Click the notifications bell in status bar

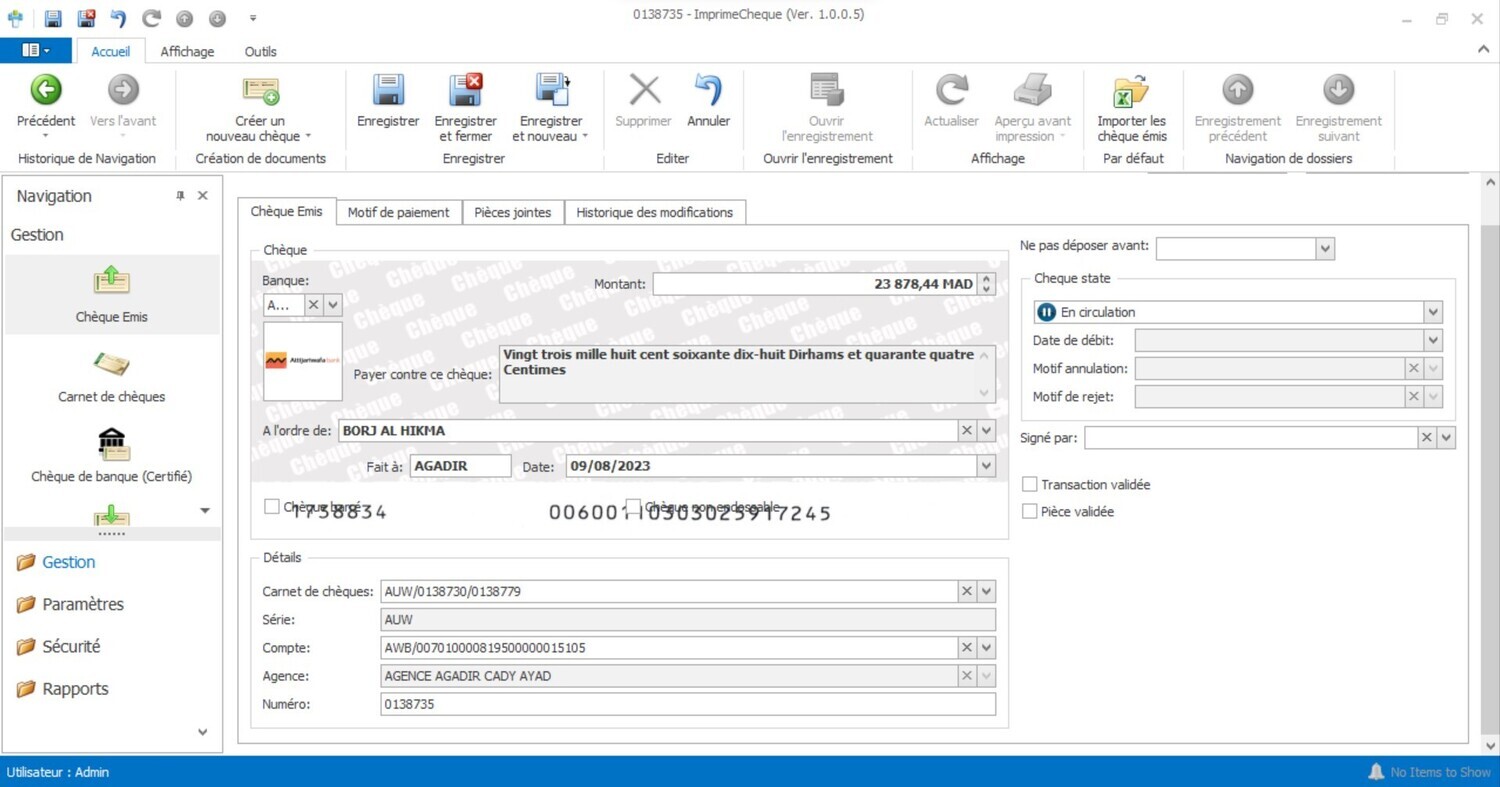(1376, 771)
